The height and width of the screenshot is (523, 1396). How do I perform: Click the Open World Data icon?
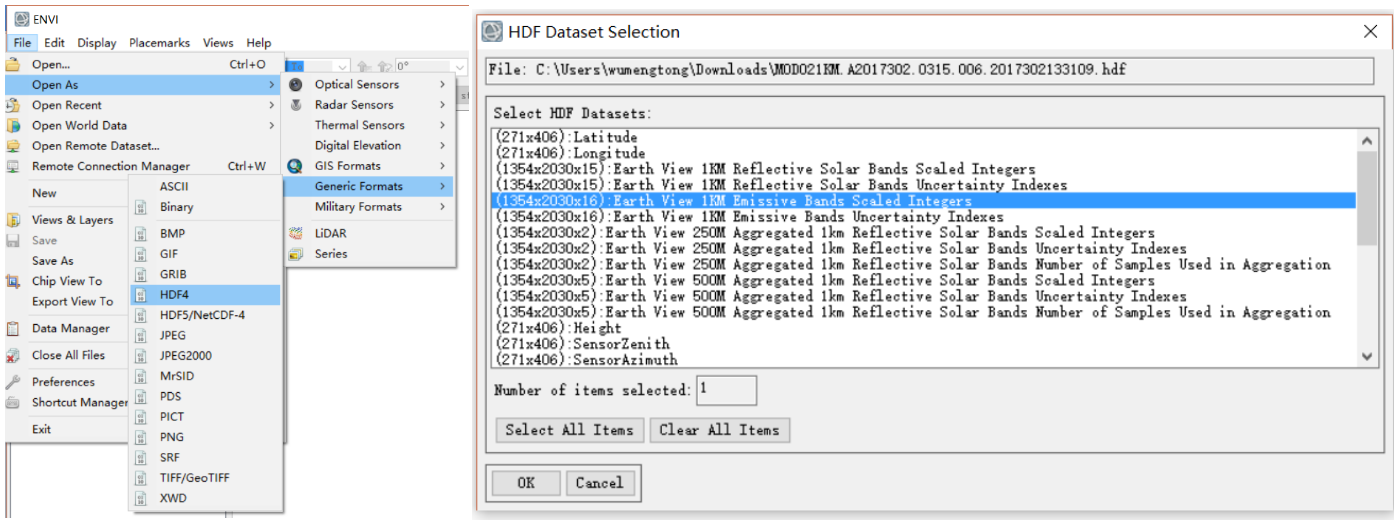click(x=13, y=125)
